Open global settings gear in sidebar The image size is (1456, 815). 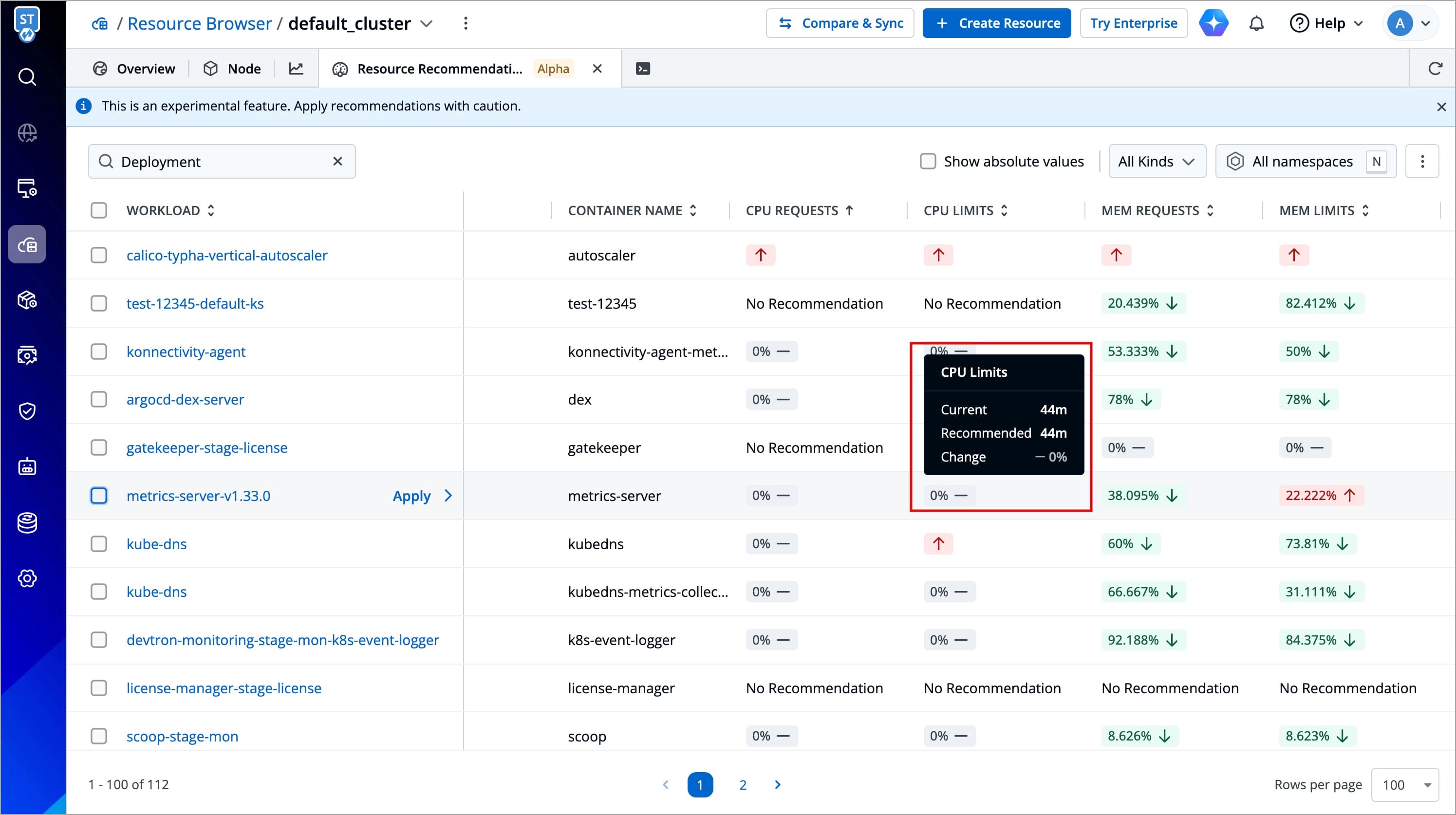click(x=27, y=578)
